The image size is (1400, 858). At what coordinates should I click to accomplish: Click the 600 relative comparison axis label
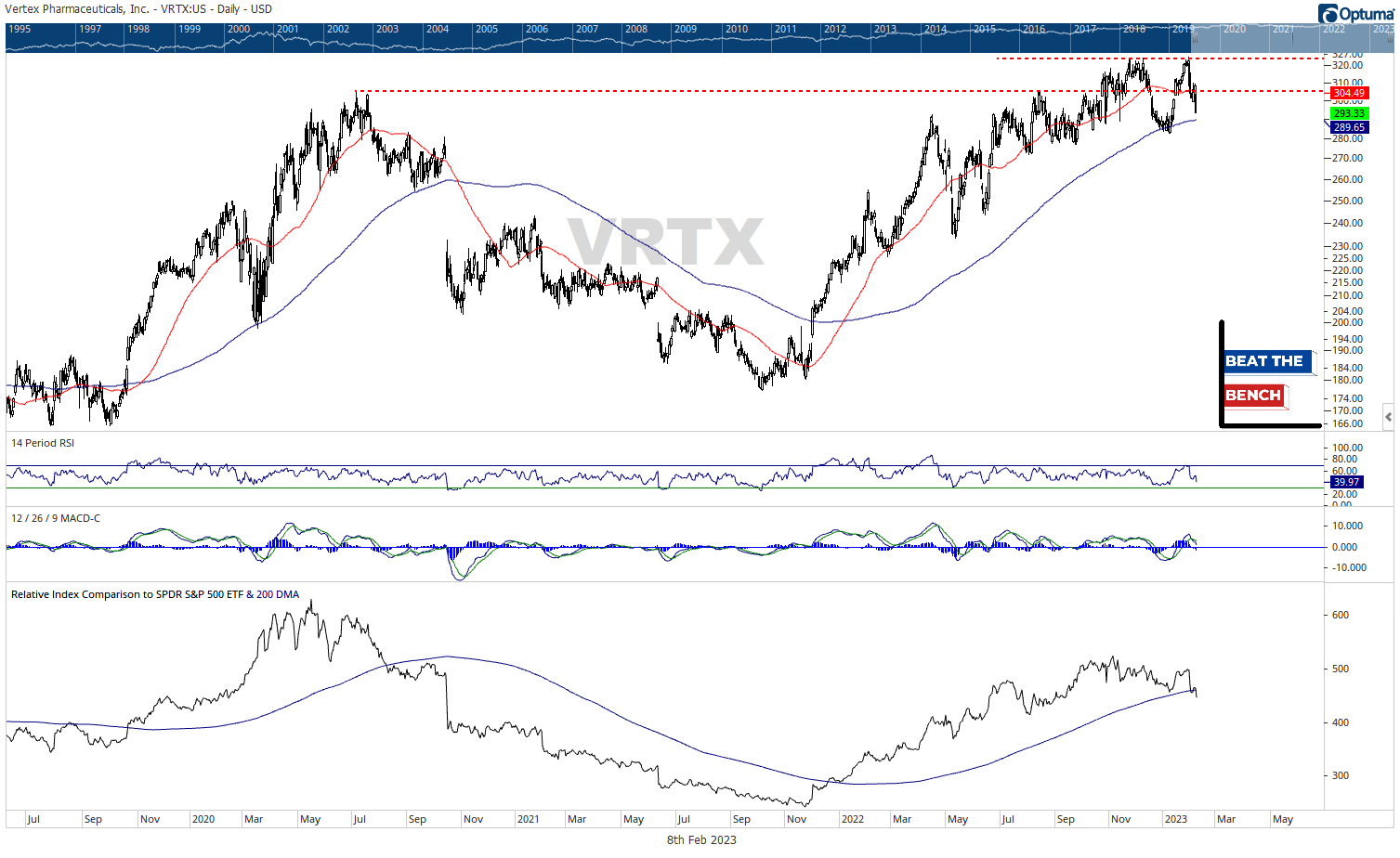click(1341, 615)
